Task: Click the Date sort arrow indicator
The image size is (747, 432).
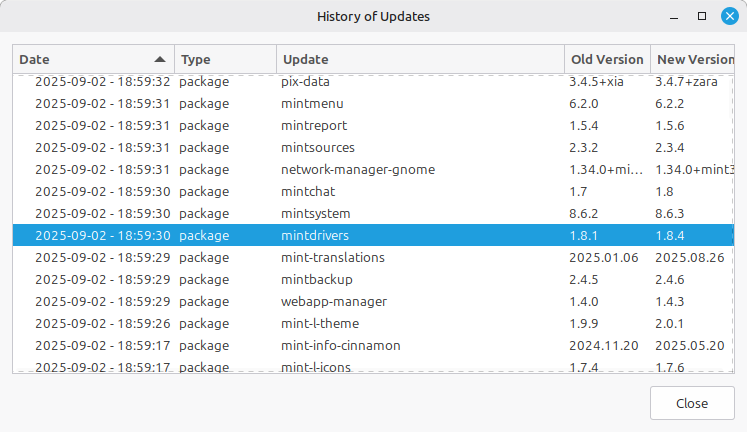Action: (160, 60)
